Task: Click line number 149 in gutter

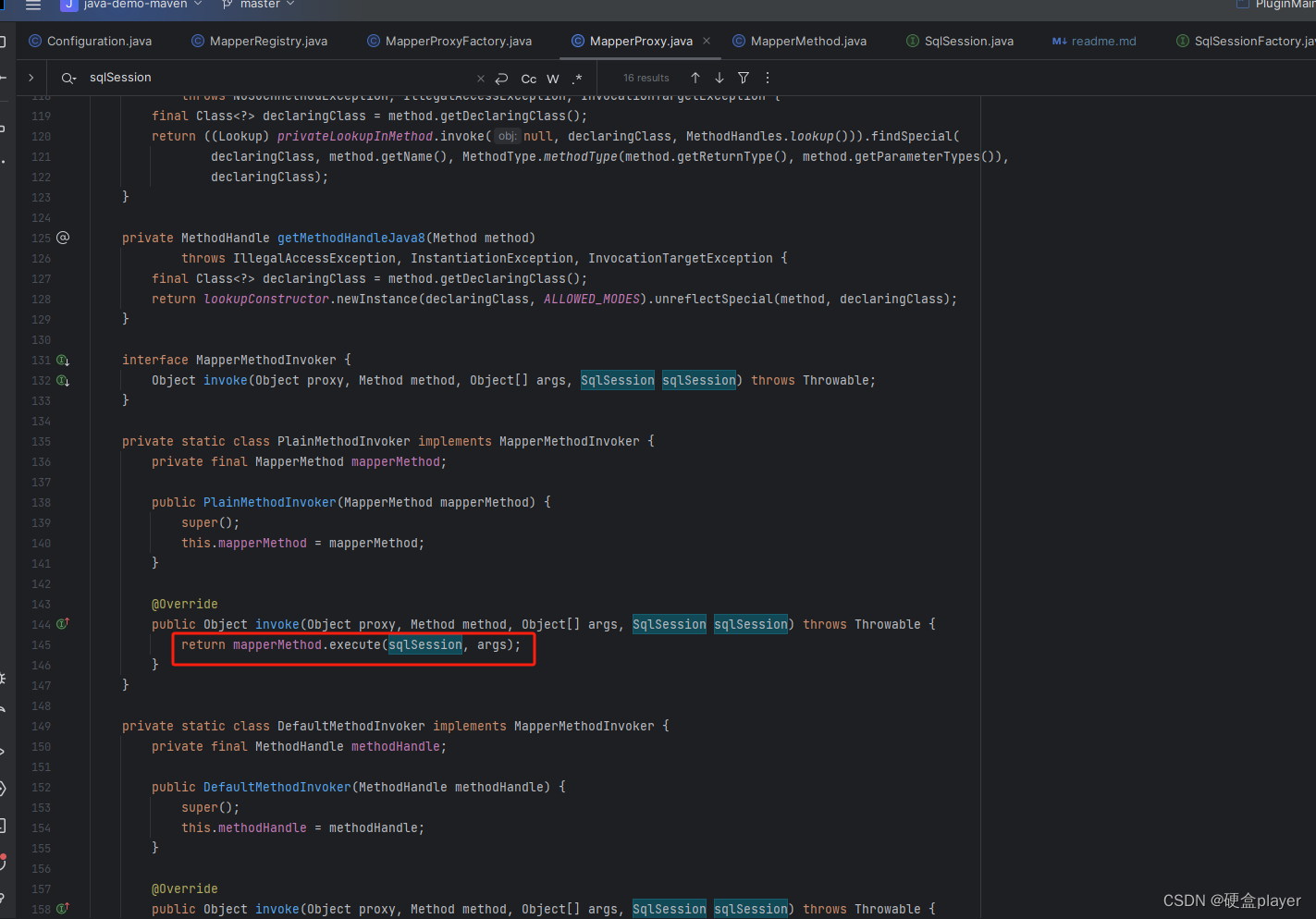Action: (41, 726)
